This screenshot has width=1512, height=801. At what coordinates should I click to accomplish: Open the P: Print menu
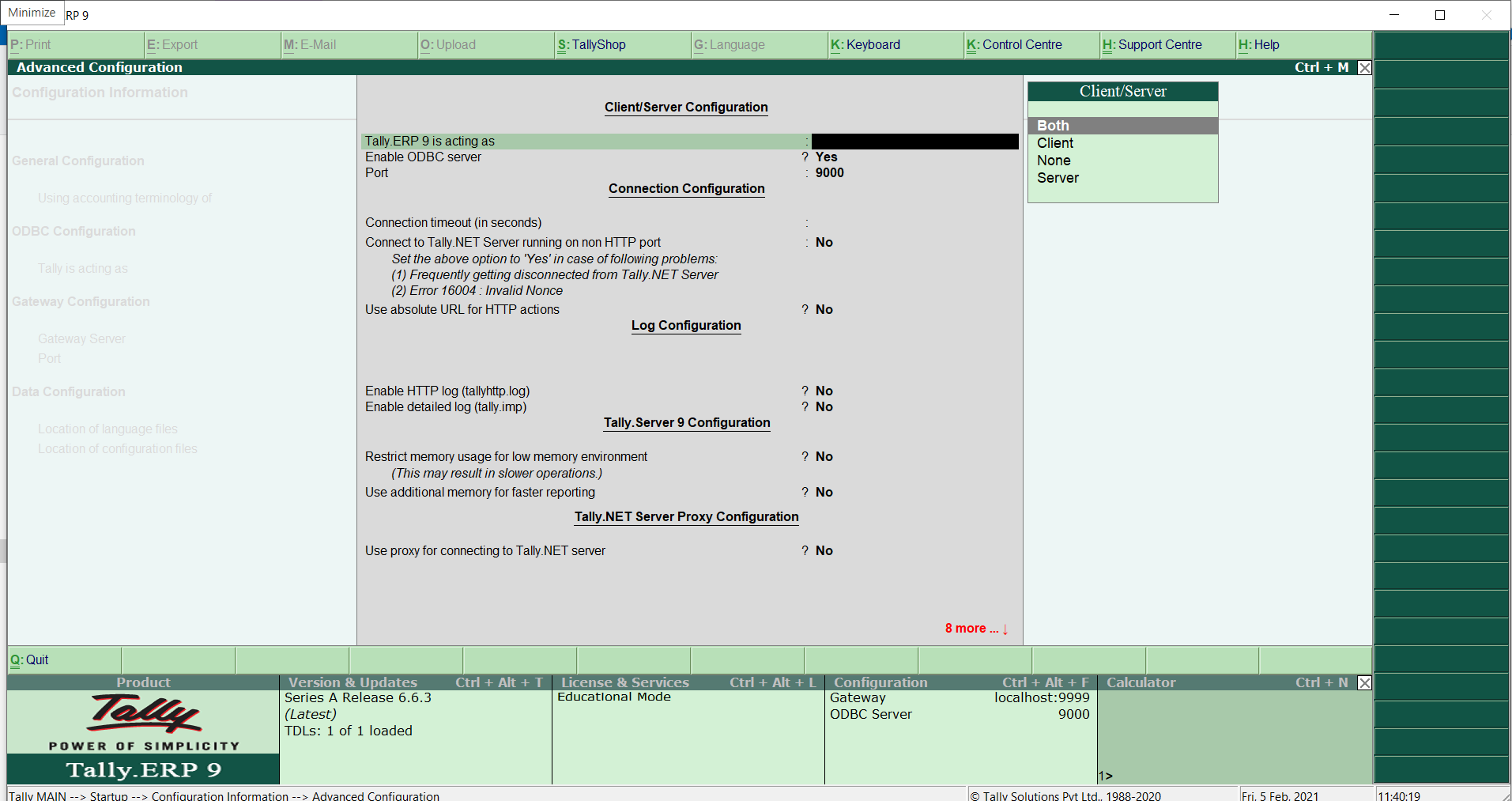(75, 45)
